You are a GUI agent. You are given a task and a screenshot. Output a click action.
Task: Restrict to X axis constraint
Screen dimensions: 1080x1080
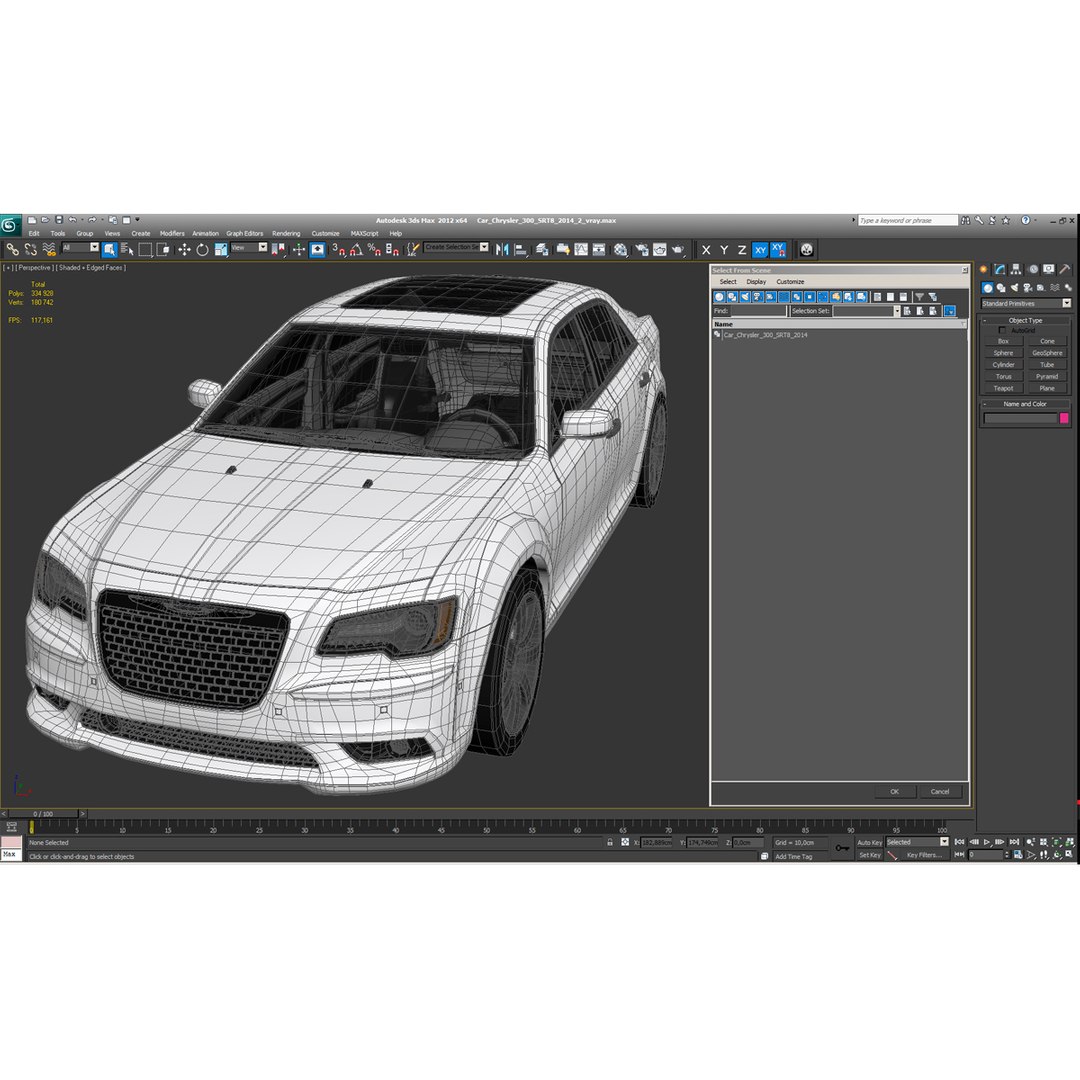[706, 250]
